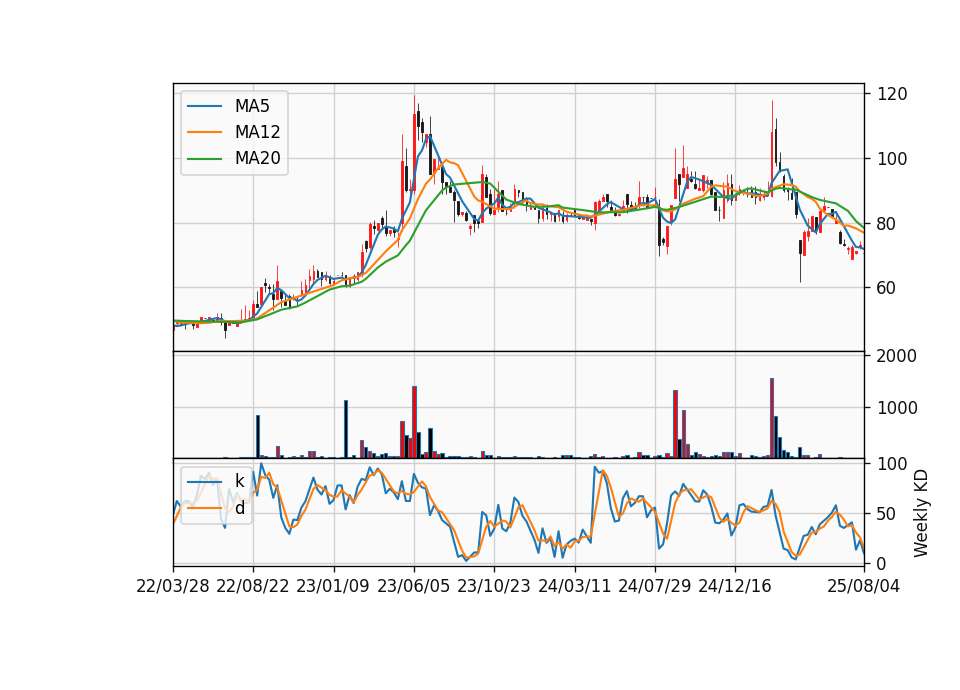960x690 pixels.
Task: Click the Weekly KD axis label
Action: [921, 513]
